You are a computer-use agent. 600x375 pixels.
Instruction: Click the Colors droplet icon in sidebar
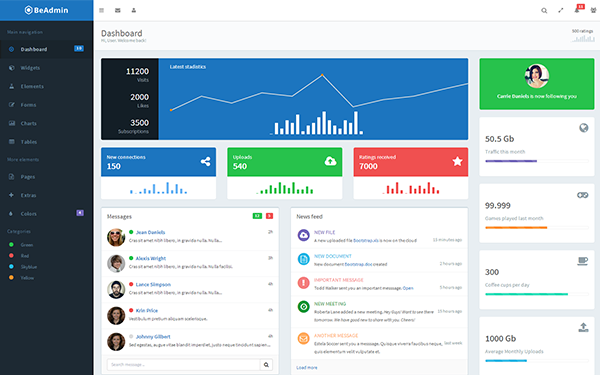click(x=11, y=214)
